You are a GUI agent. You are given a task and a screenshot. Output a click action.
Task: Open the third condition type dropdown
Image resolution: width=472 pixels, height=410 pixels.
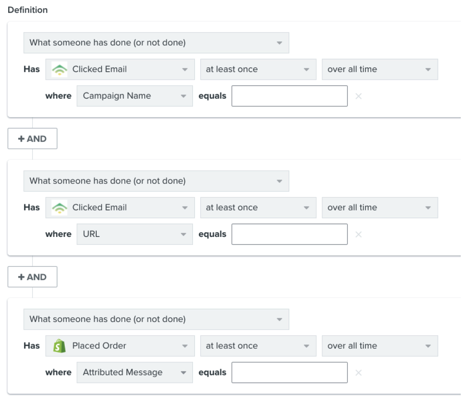click(x=156, y=319)
